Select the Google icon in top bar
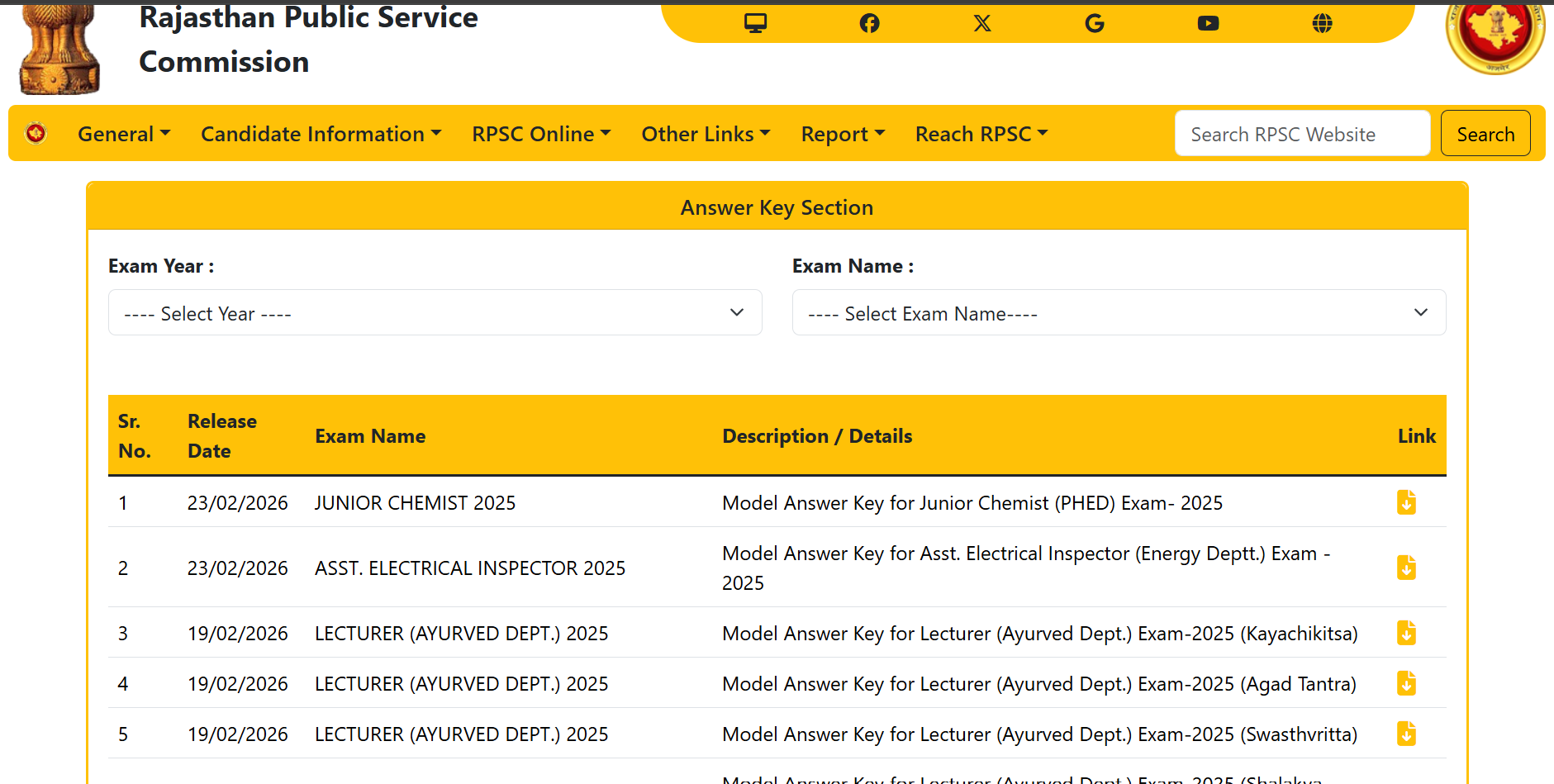 click(1095, 23)
